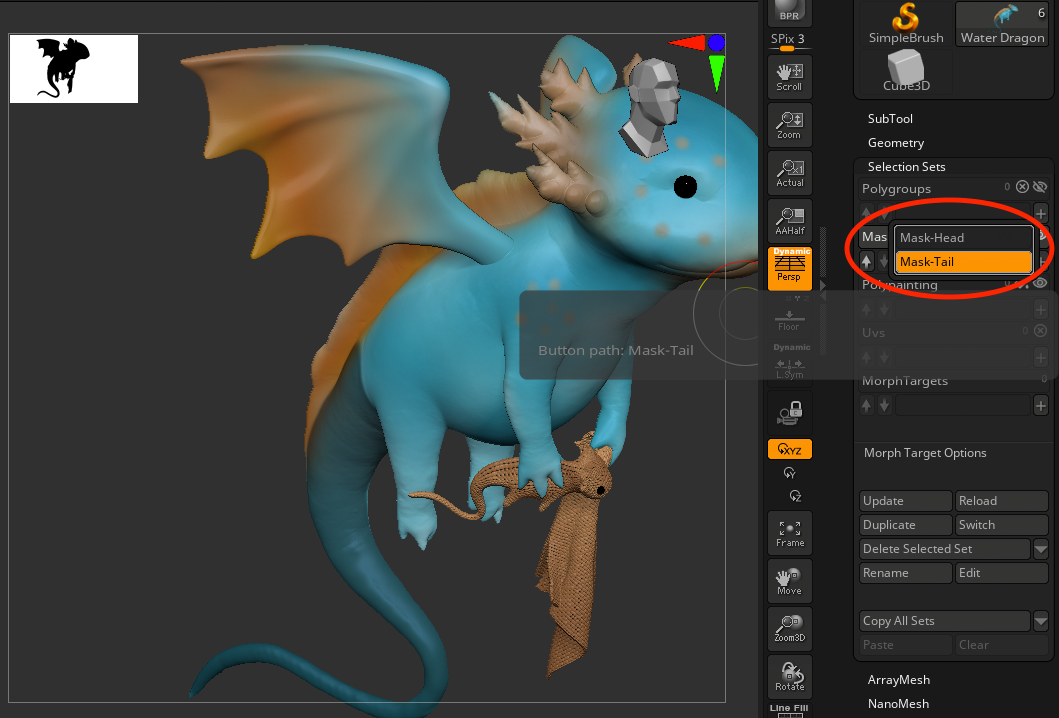Click the Frame mesh icon
Image resolution: width=1059 pixels, height=718 pixels.
pyautogui.click(x=790, y=534)
